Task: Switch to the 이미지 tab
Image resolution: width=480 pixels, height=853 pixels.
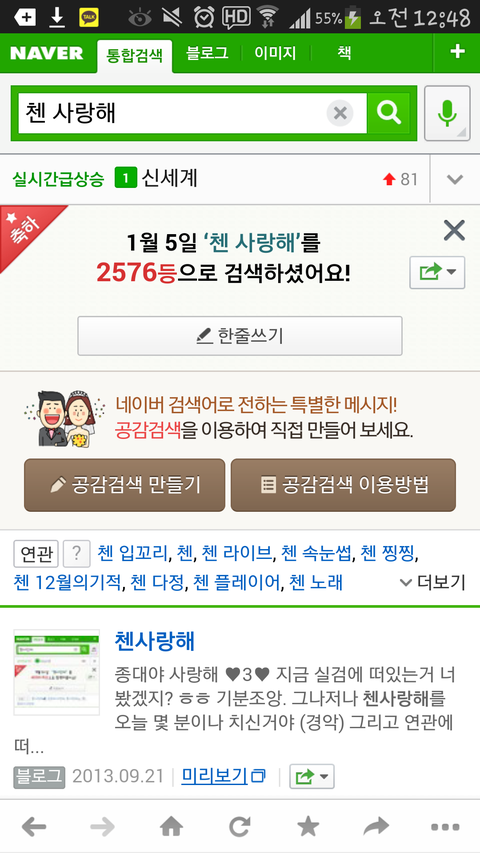Action: point(275,53)
